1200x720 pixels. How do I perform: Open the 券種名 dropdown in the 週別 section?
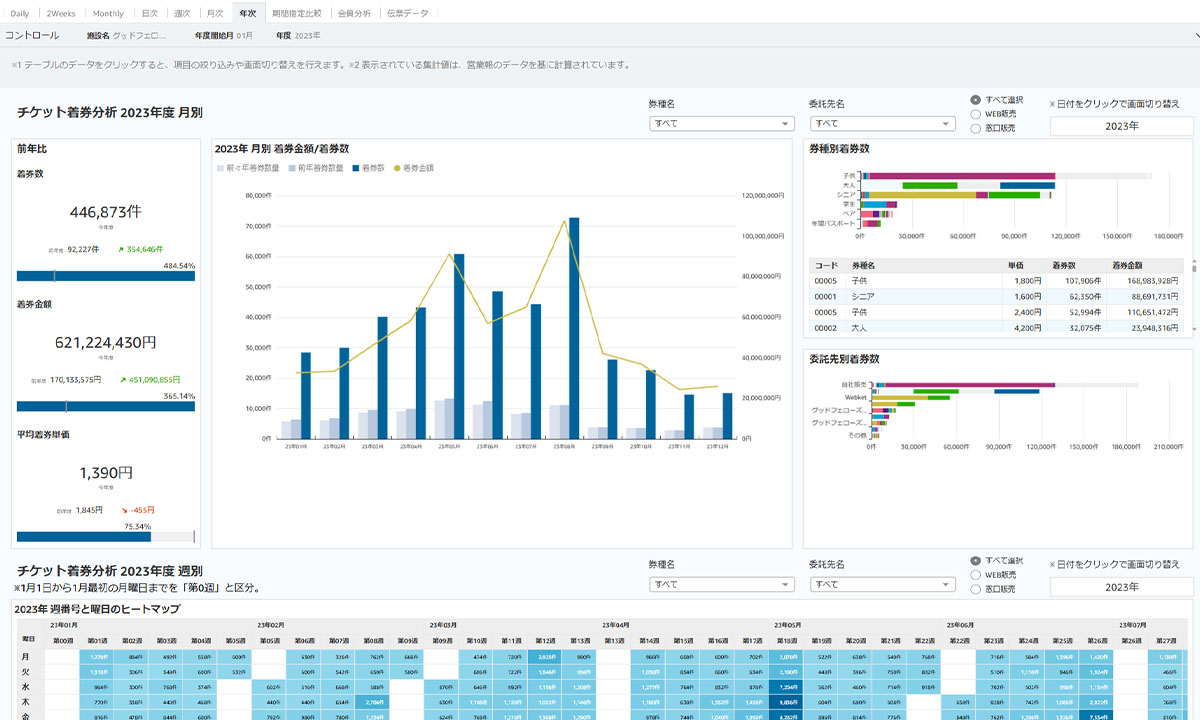click(x=722, y=584)
